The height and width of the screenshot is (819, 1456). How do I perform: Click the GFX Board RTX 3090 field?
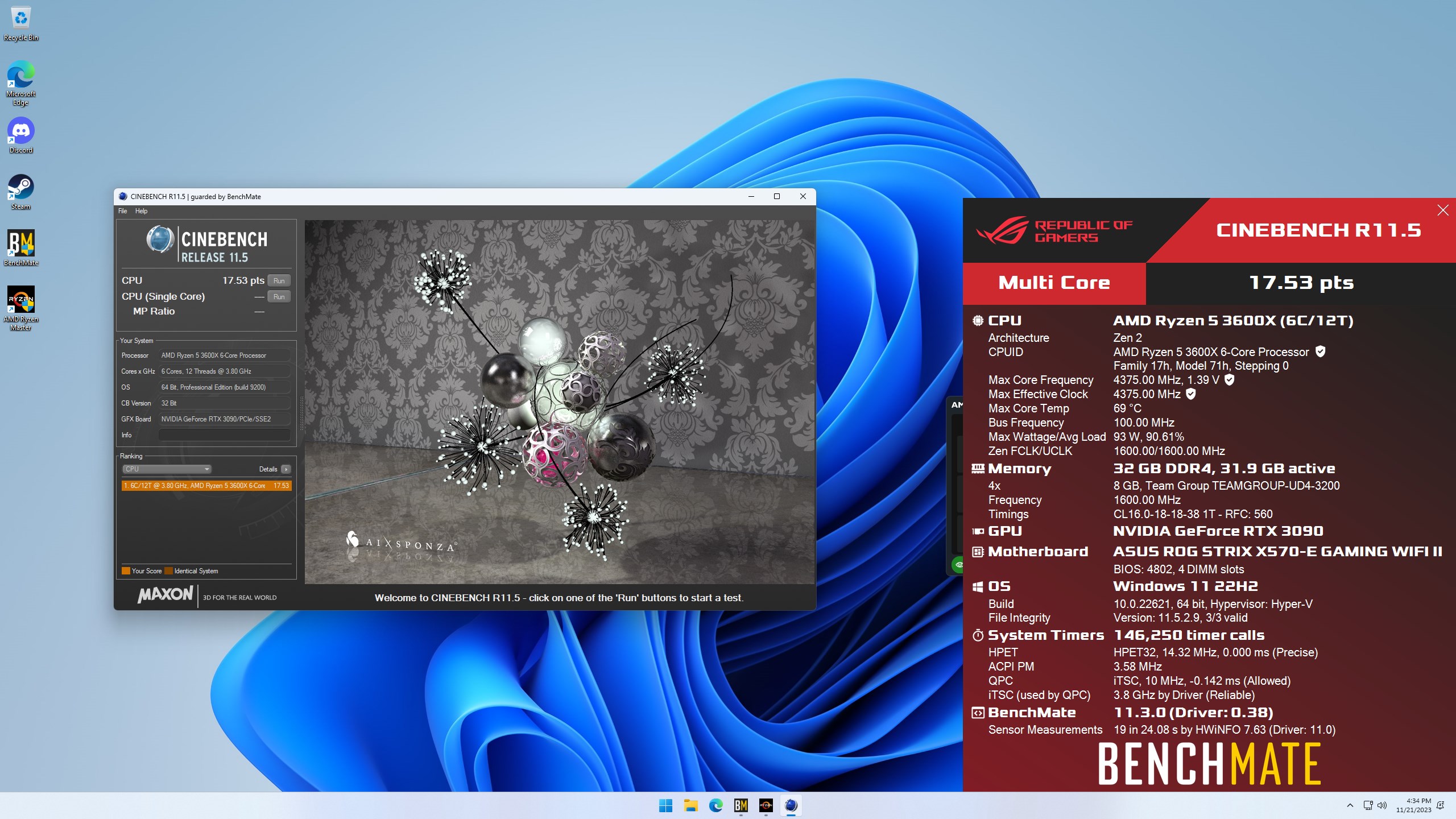(224, 419)
